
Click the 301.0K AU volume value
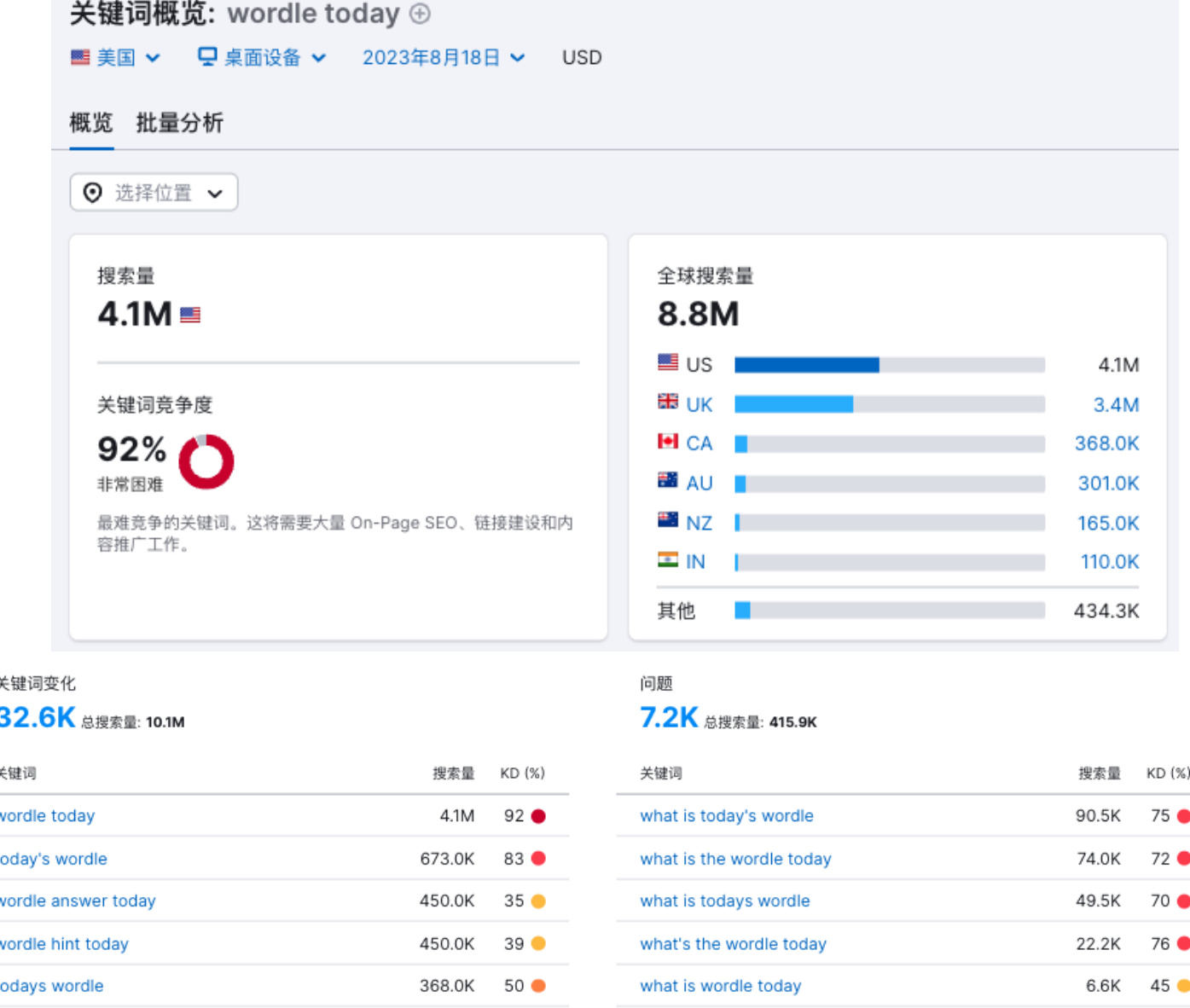click(1109, 483)
